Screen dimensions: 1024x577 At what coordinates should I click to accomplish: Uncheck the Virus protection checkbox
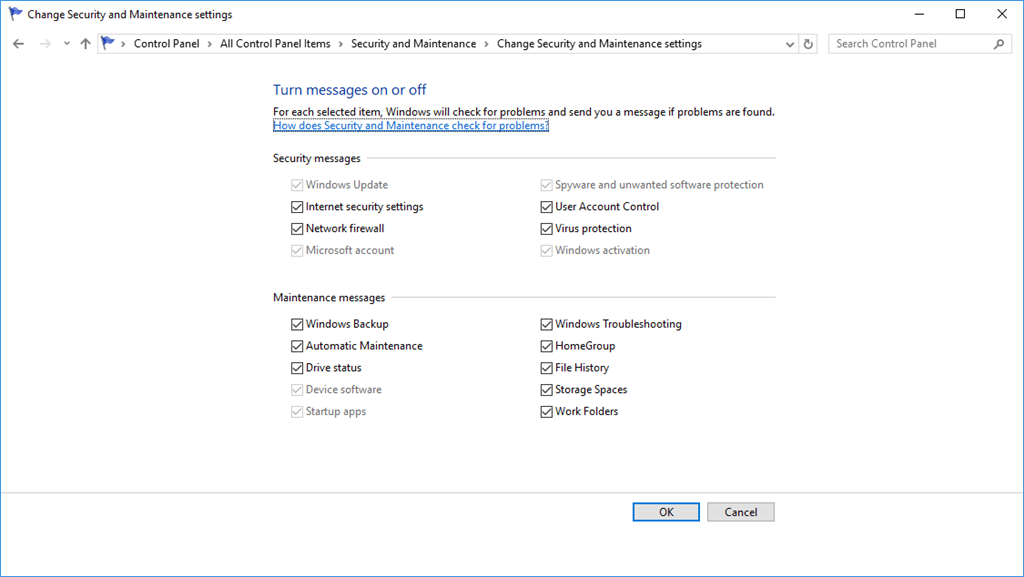546,229
